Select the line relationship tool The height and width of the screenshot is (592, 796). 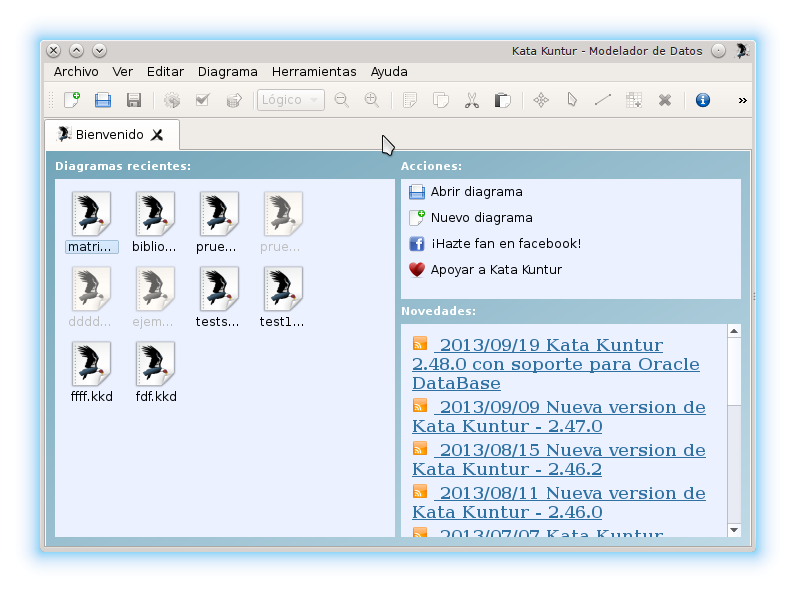click(603, 100)
